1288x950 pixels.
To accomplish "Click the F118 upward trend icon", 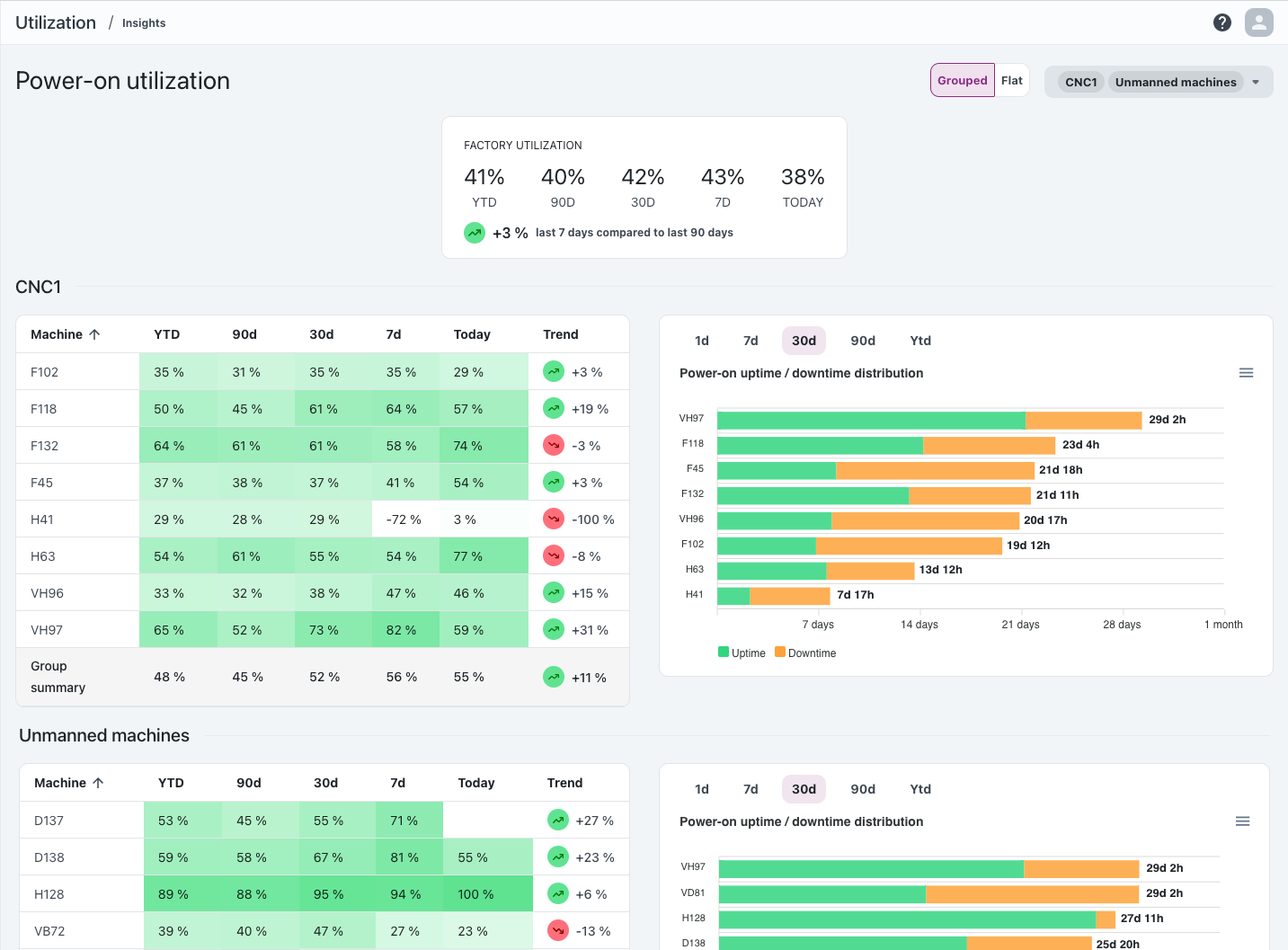I will click(x=554, y=408).
